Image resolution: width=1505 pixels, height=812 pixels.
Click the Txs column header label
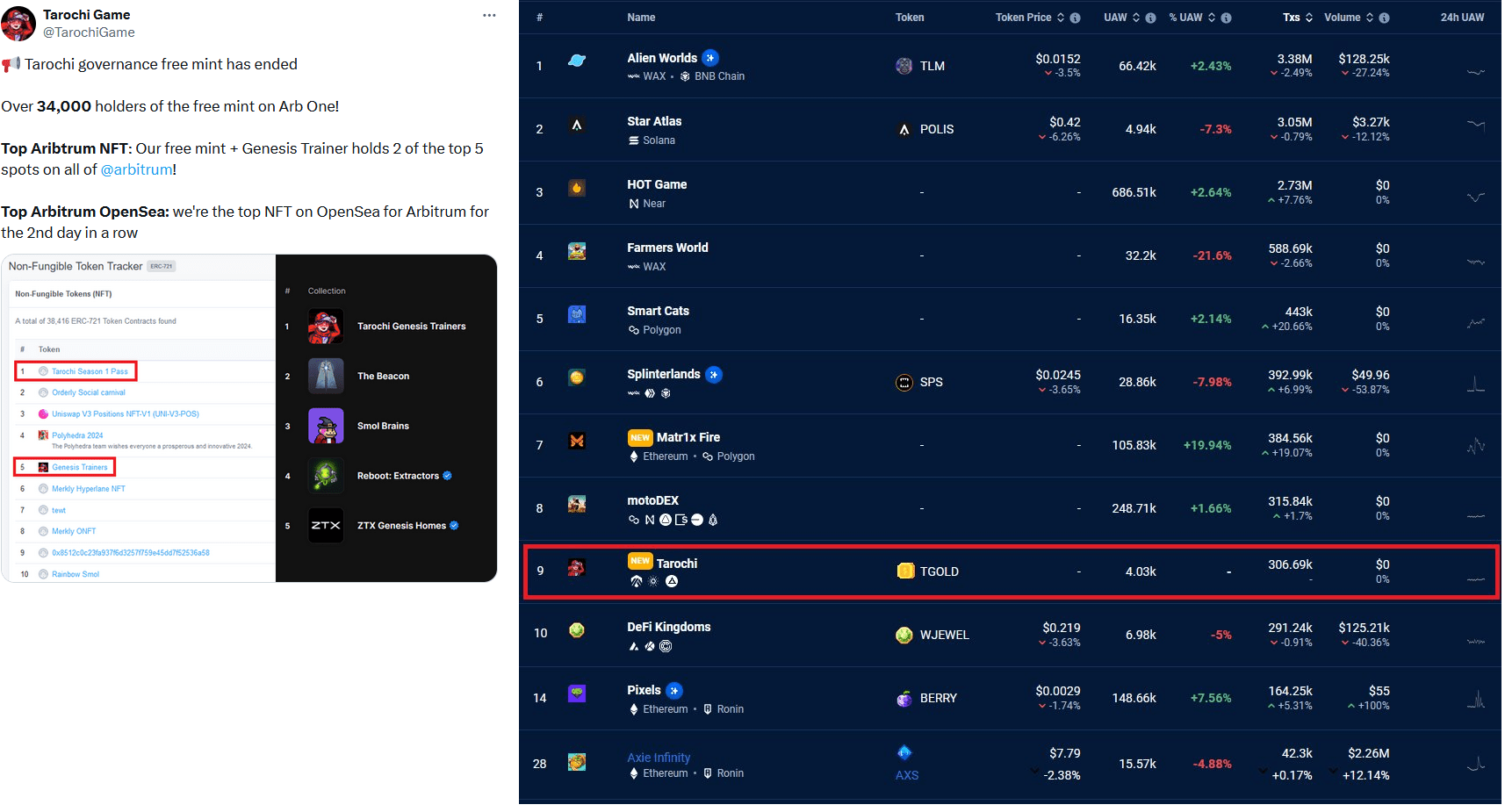coord(1292,18)
